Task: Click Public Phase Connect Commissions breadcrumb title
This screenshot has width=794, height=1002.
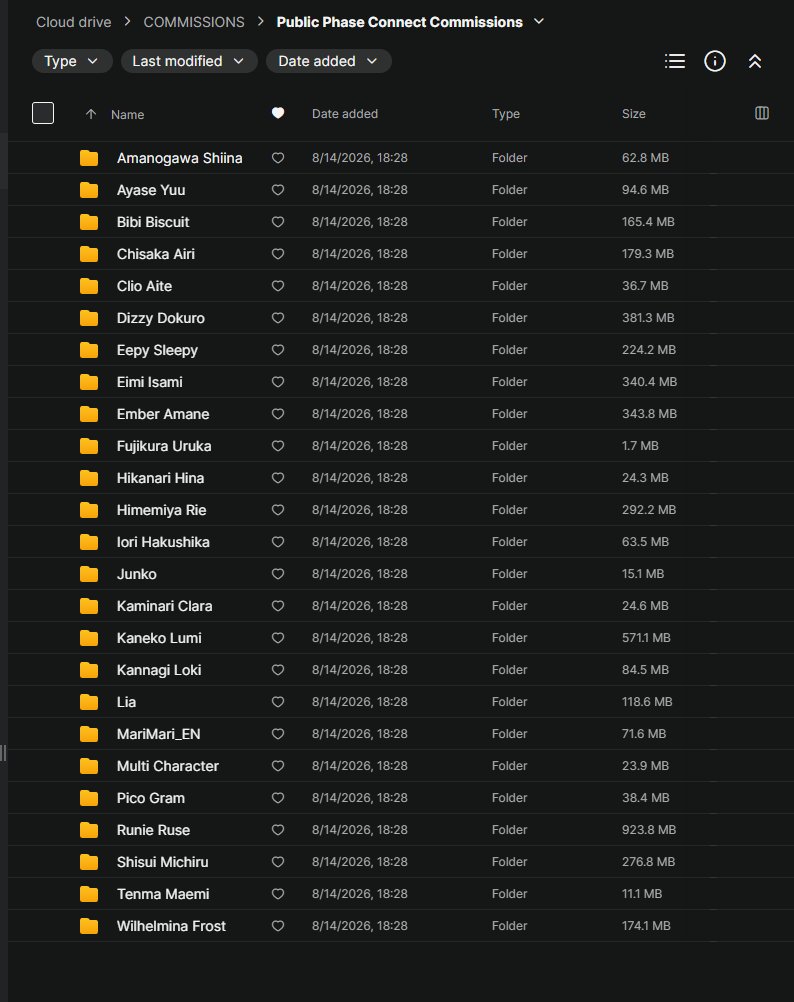Action: click(399, 22)
